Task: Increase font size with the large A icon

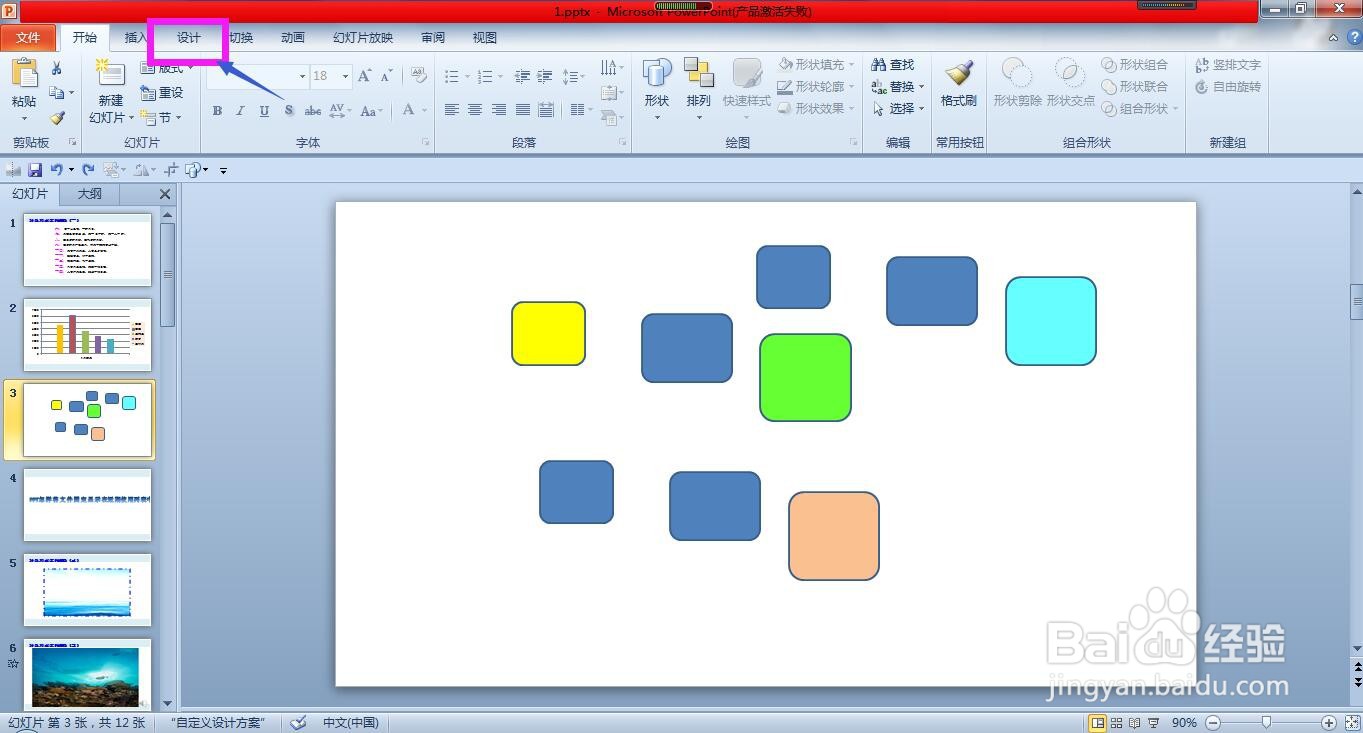Action: click(364, 76)
